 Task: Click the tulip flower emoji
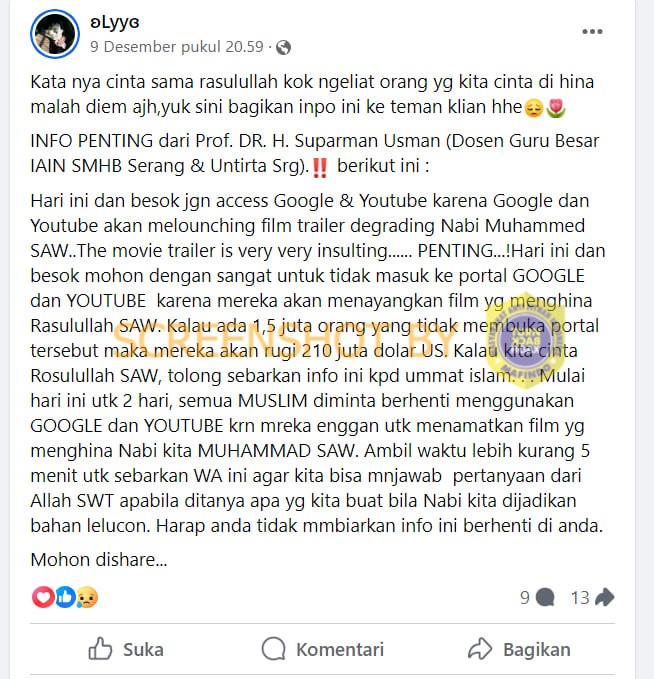[556, 108]
